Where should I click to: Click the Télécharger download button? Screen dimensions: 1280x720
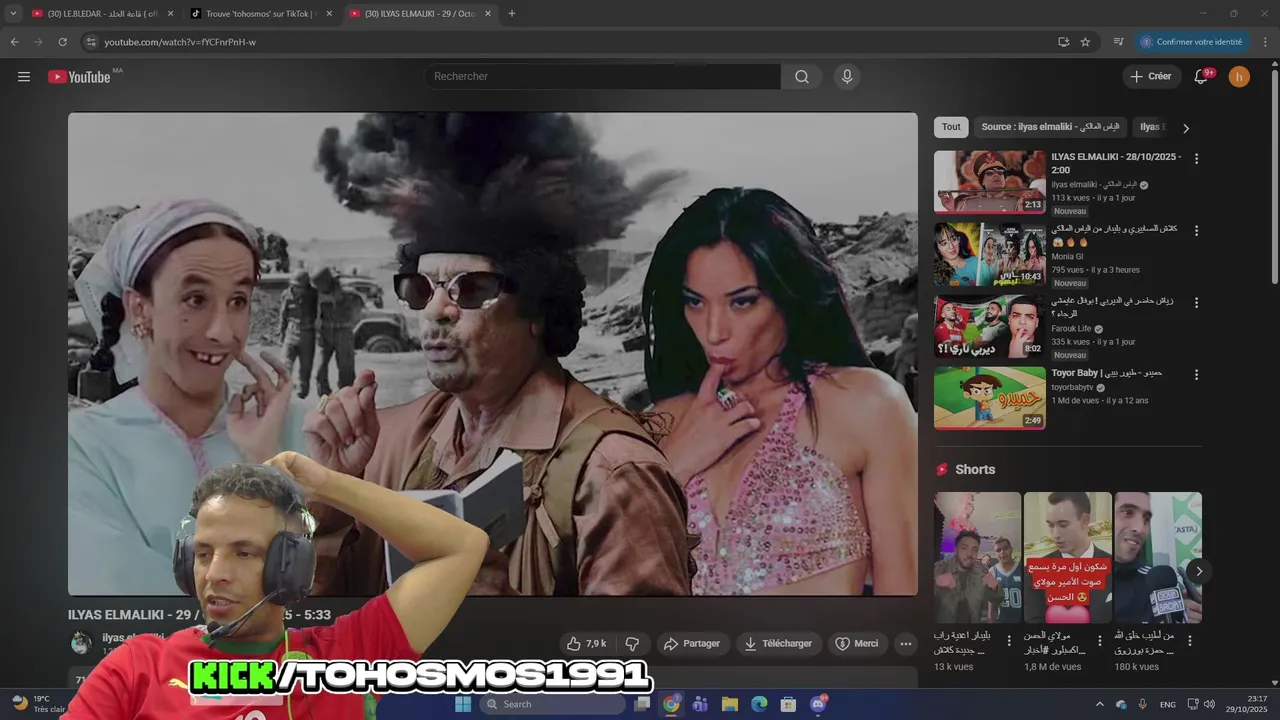tap(778, 644)
